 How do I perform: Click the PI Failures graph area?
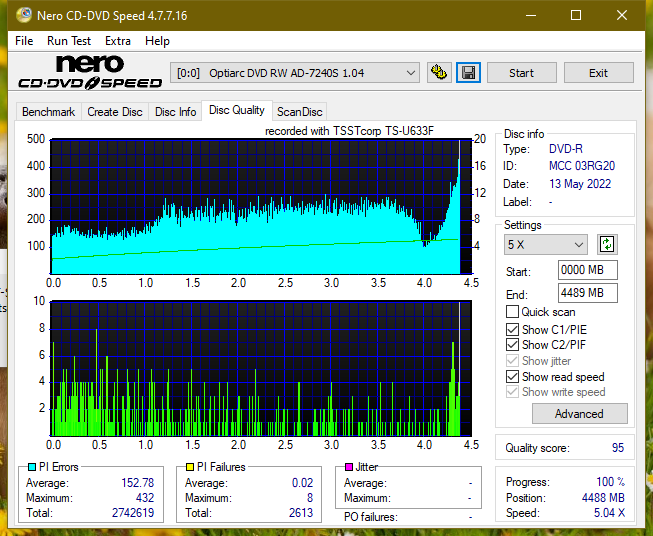coord(261,369)
